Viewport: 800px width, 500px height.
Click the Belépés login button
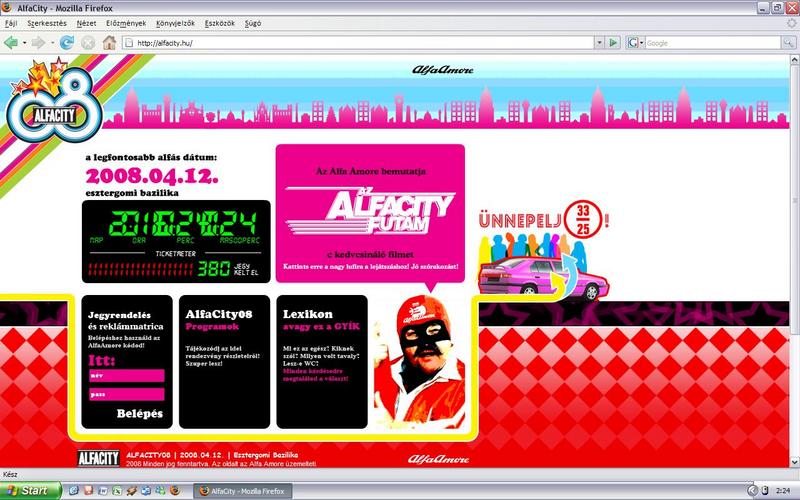pyautogui.click(x=140, y=414)
